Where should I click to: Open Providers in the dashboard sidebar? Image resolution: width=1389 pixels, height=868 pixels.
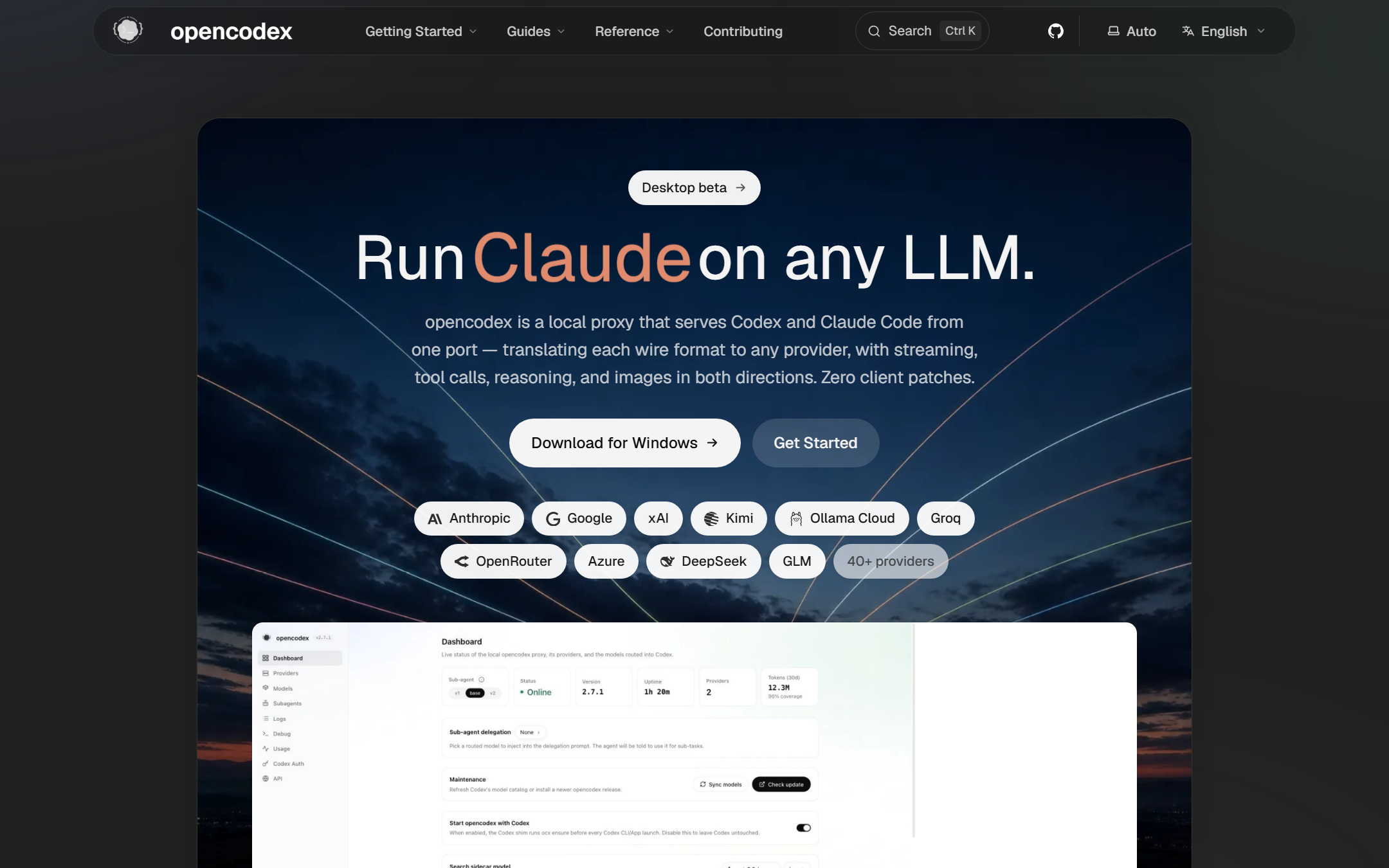coord(286,673)
